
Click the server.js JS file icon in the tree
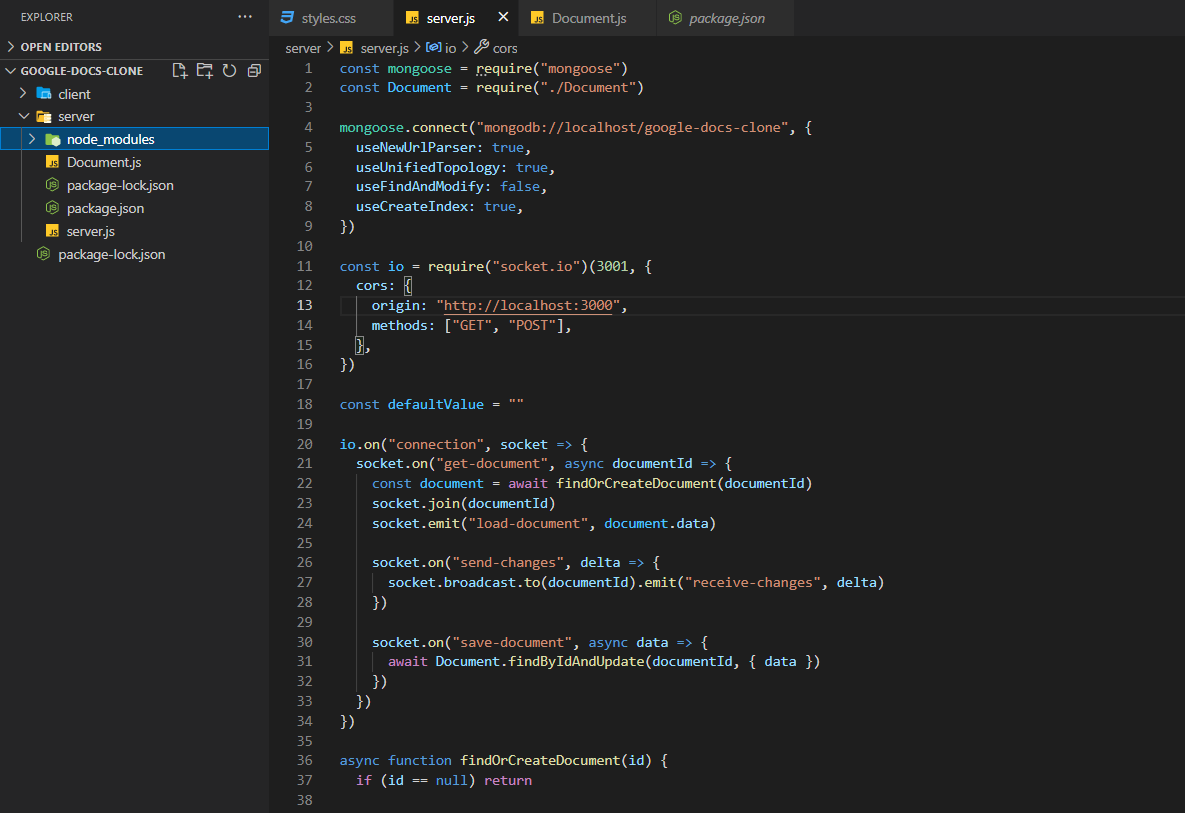point(52,231)
